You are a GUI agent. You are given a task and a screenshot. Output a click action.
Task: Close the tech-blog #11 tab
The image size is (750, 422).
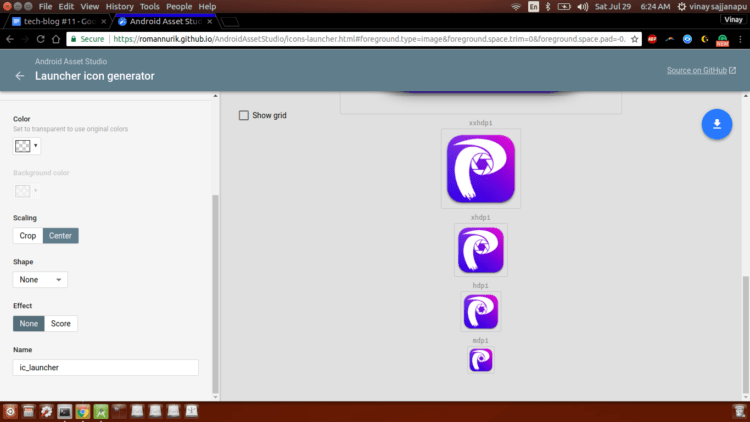click(103, 22)
